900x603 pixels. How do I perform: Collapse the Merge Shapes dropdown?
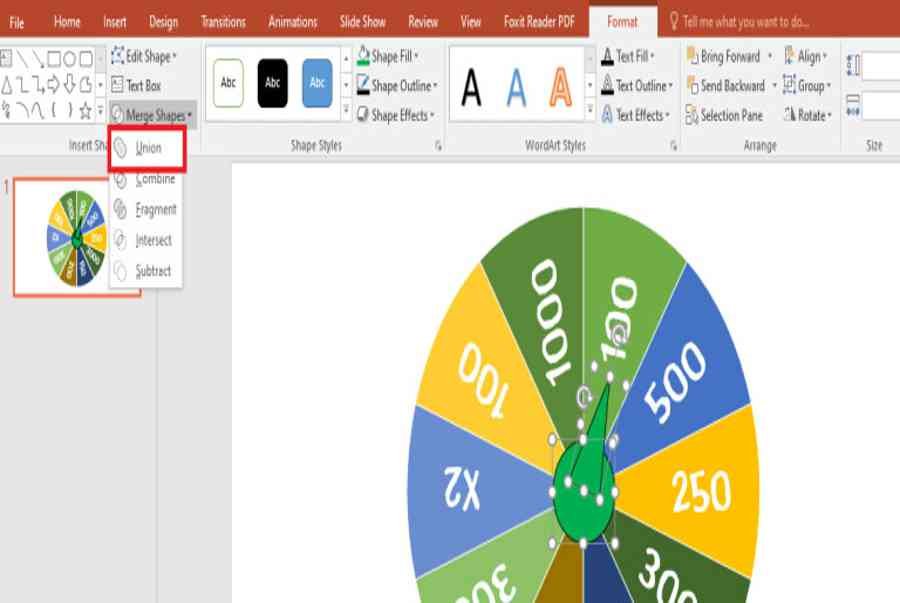click(153, 115)
